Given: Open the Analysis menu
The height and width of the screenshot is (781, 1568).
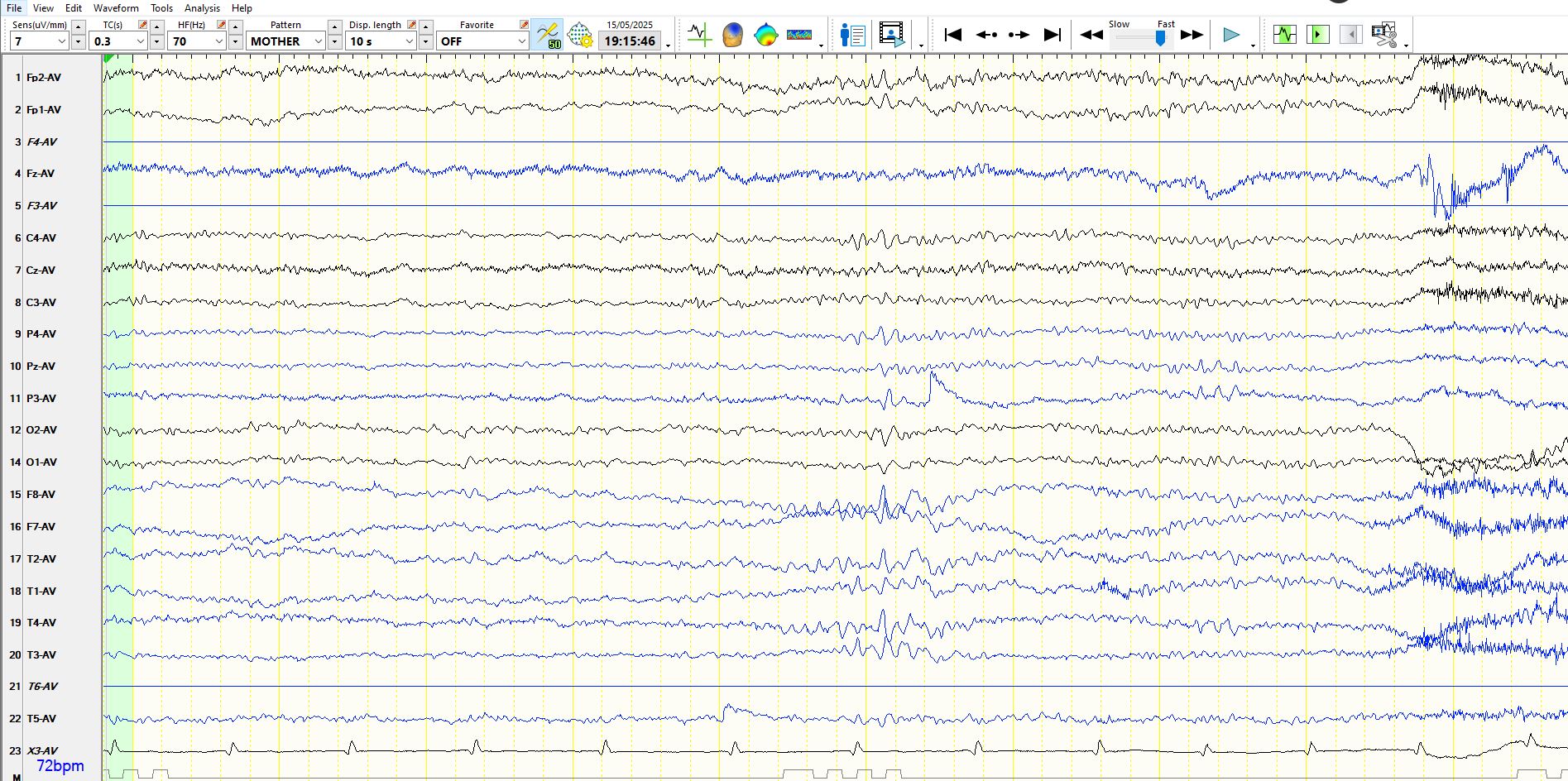Looking at the screenshot, I should [x=202, y=8].
